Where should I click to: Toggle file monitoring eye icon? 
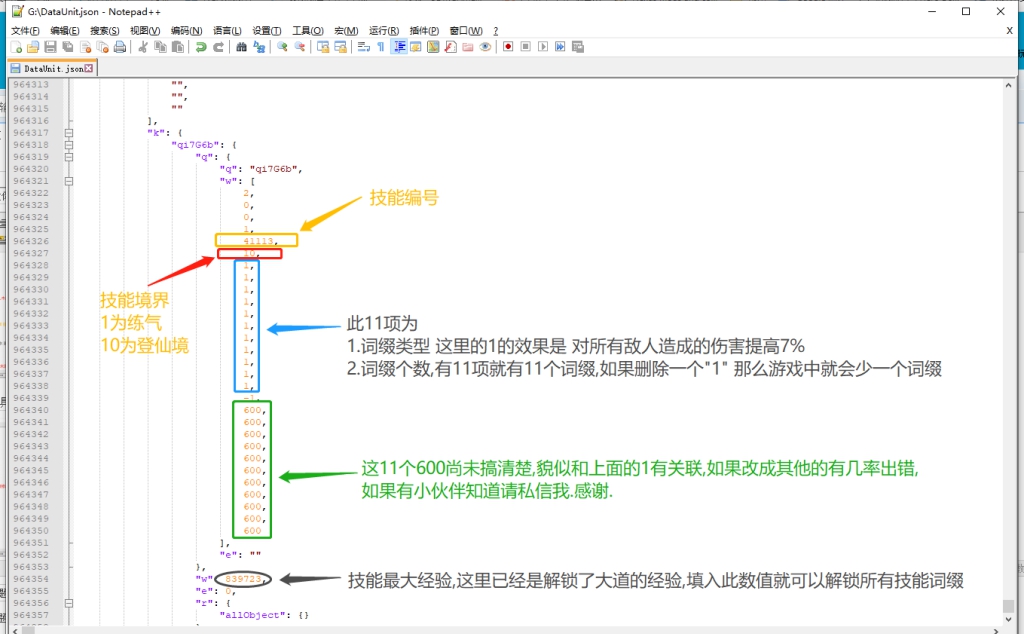pos(485,47)
